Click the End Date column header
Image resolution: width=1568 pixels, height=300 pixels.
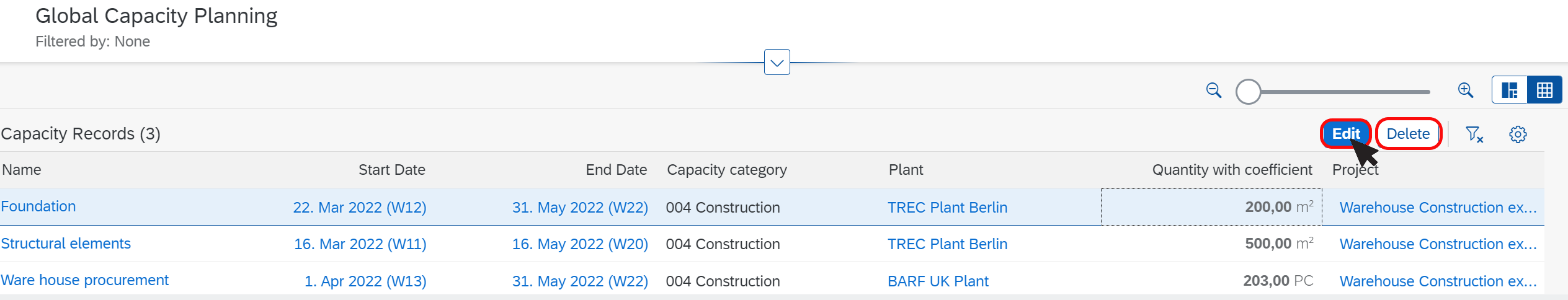click(x=617, y=170)
